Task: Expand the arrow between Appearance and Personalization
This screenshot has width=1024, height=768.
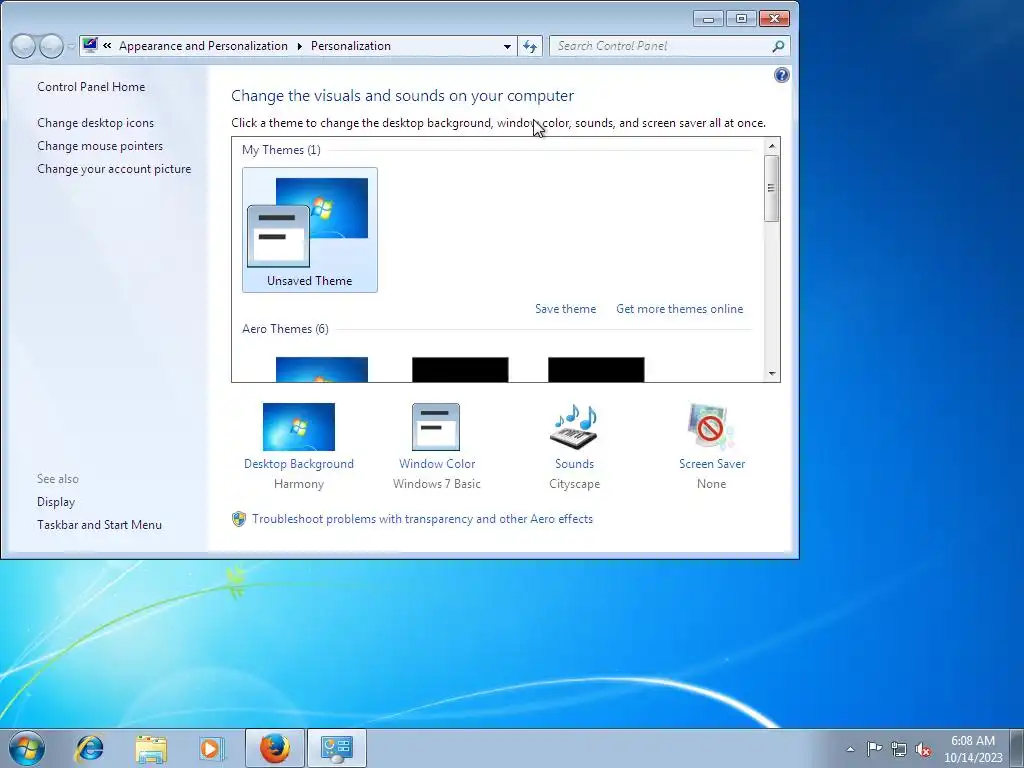Action: 299,46
